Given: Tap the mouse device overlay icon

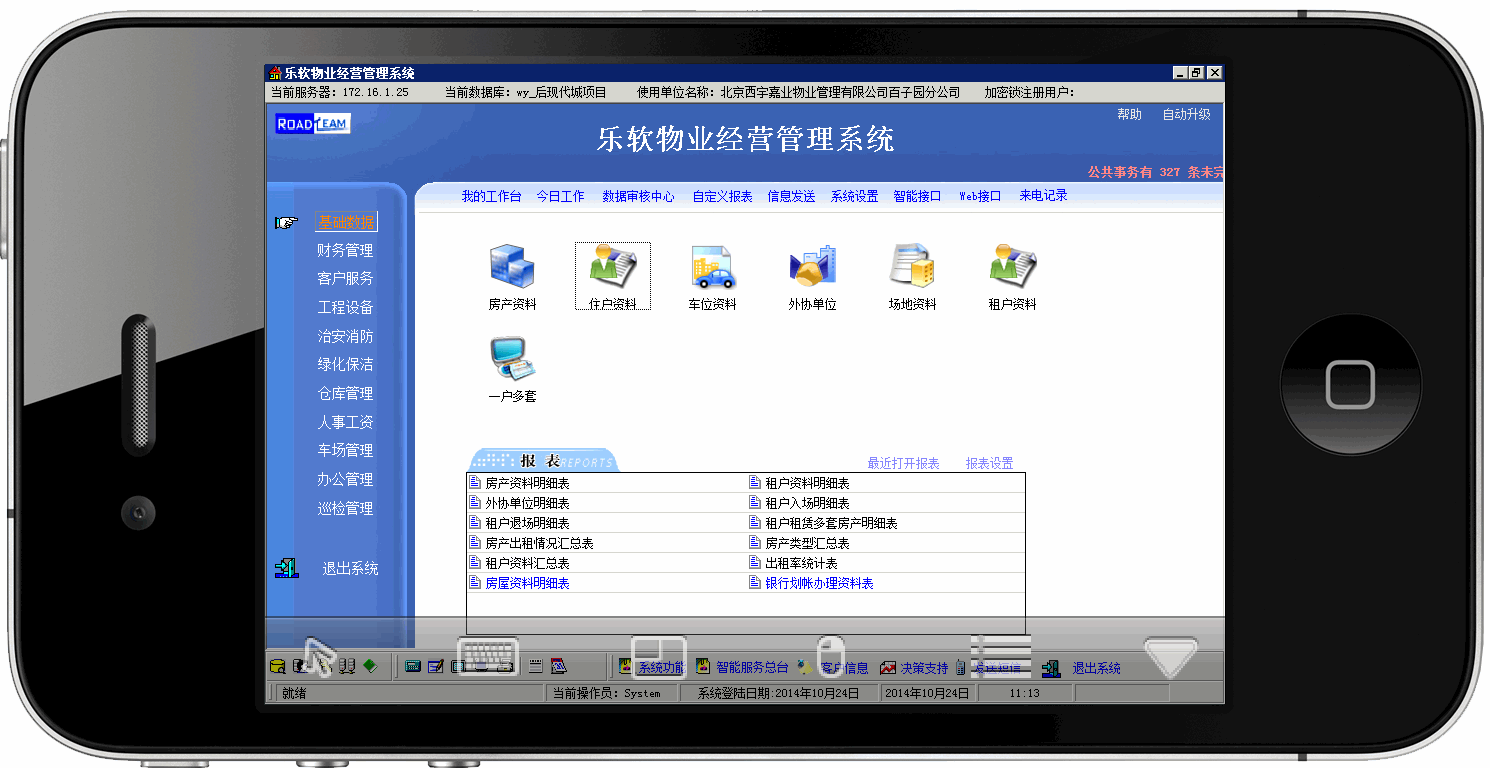Looking at the screenshot, I should (831, 656).
